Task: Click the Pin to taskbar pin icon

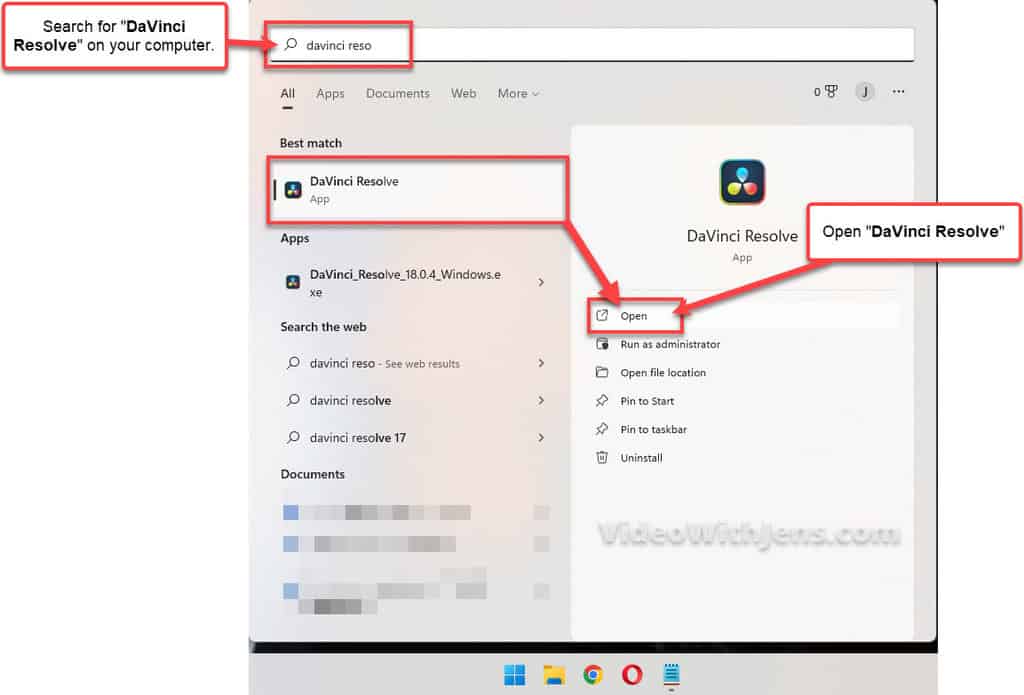Action: 602,429
